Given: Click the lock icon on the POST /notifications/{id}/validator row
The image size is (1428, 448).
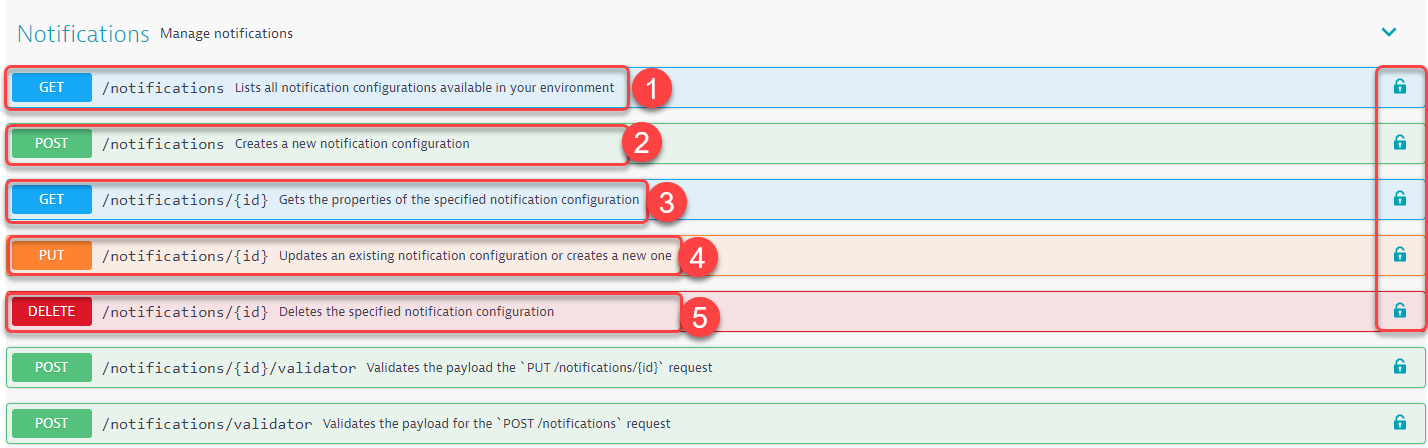Looking at the screenshot, I should [1400, 367].
